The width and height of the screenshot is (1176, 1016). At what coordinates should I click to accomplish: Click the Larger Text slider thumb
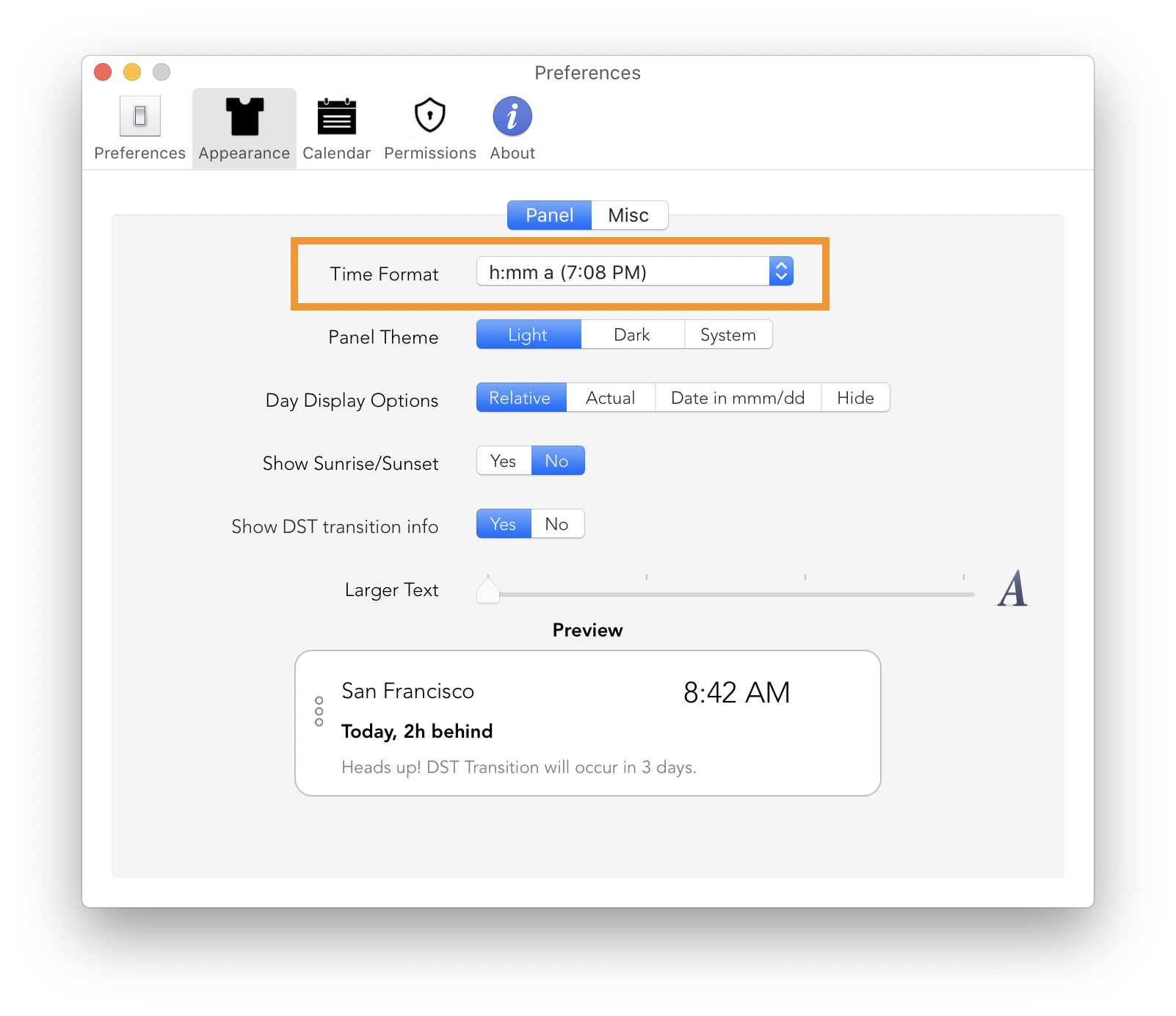tap(488, 590)
